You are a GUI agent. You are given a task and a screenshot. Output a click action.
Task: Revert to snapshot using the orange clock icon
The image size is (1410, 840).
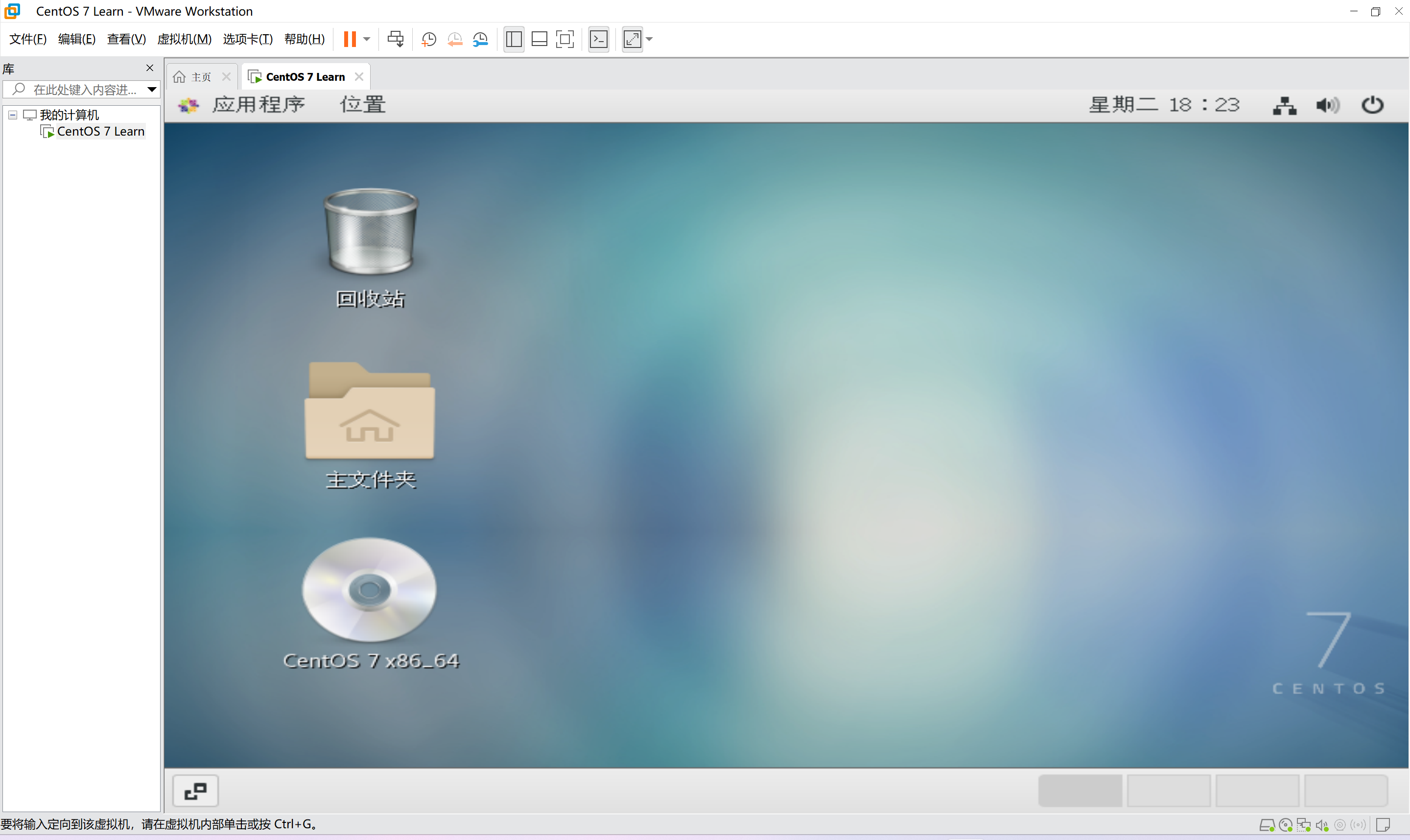(454, 39)
